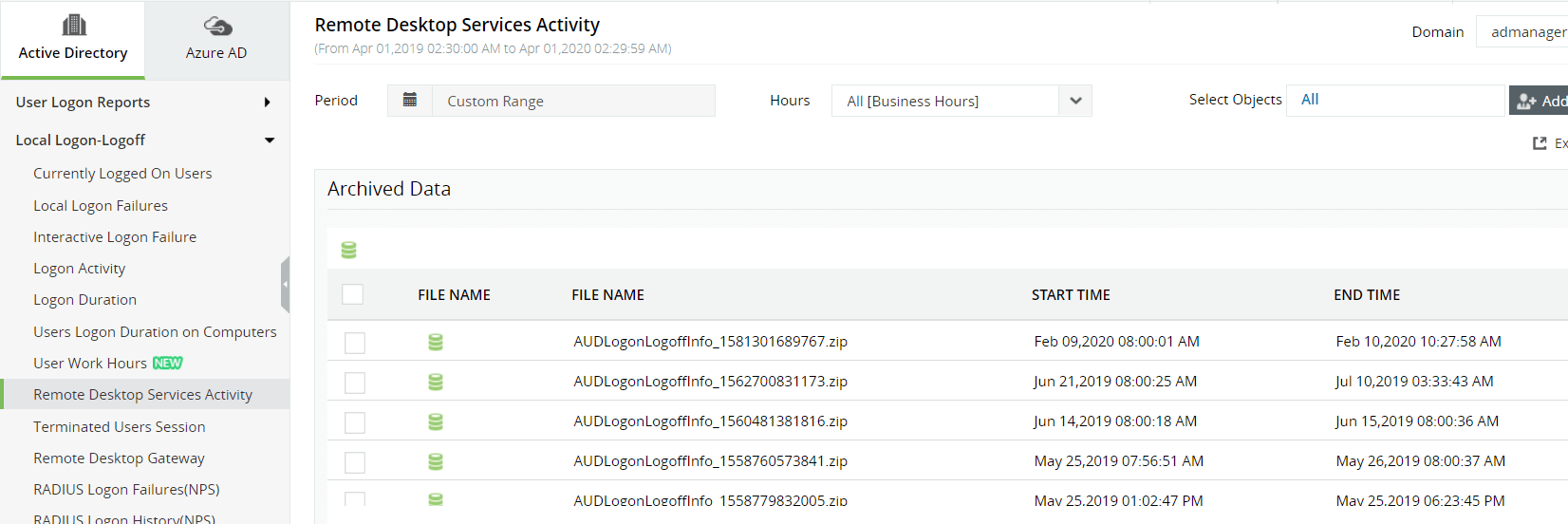Click database icon for AUDLogonLogoffInfo_1558760573841.zip

tap(436, 461)
